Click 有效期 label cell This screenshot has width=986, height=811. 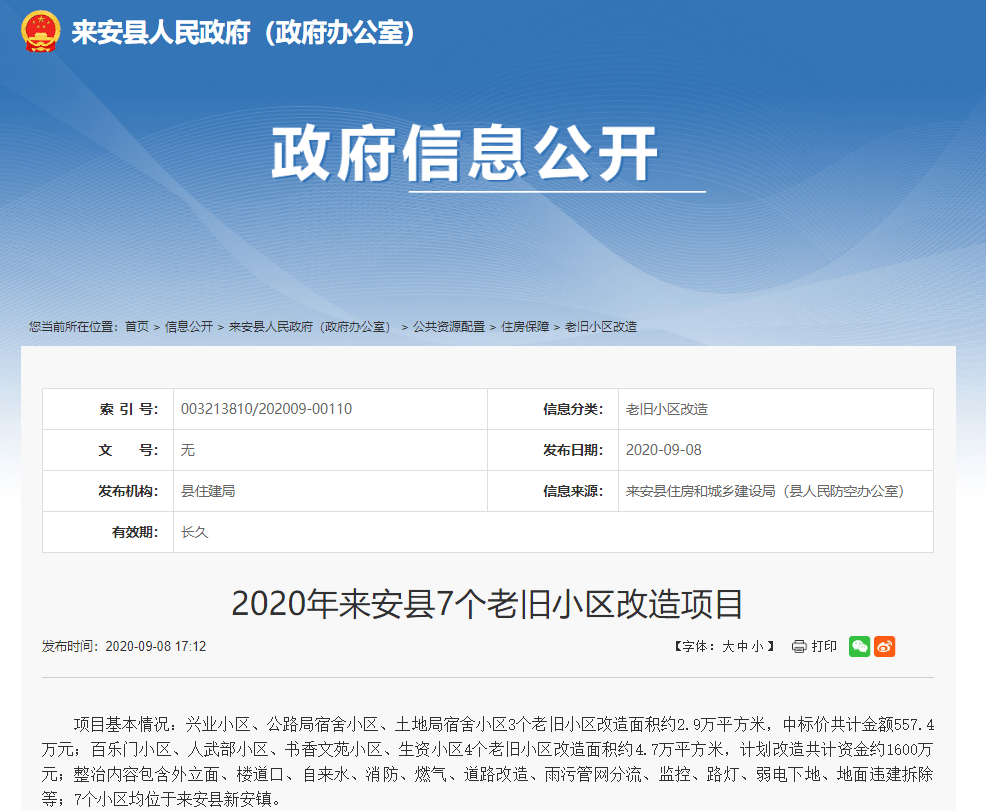click(x=108, y=532)
